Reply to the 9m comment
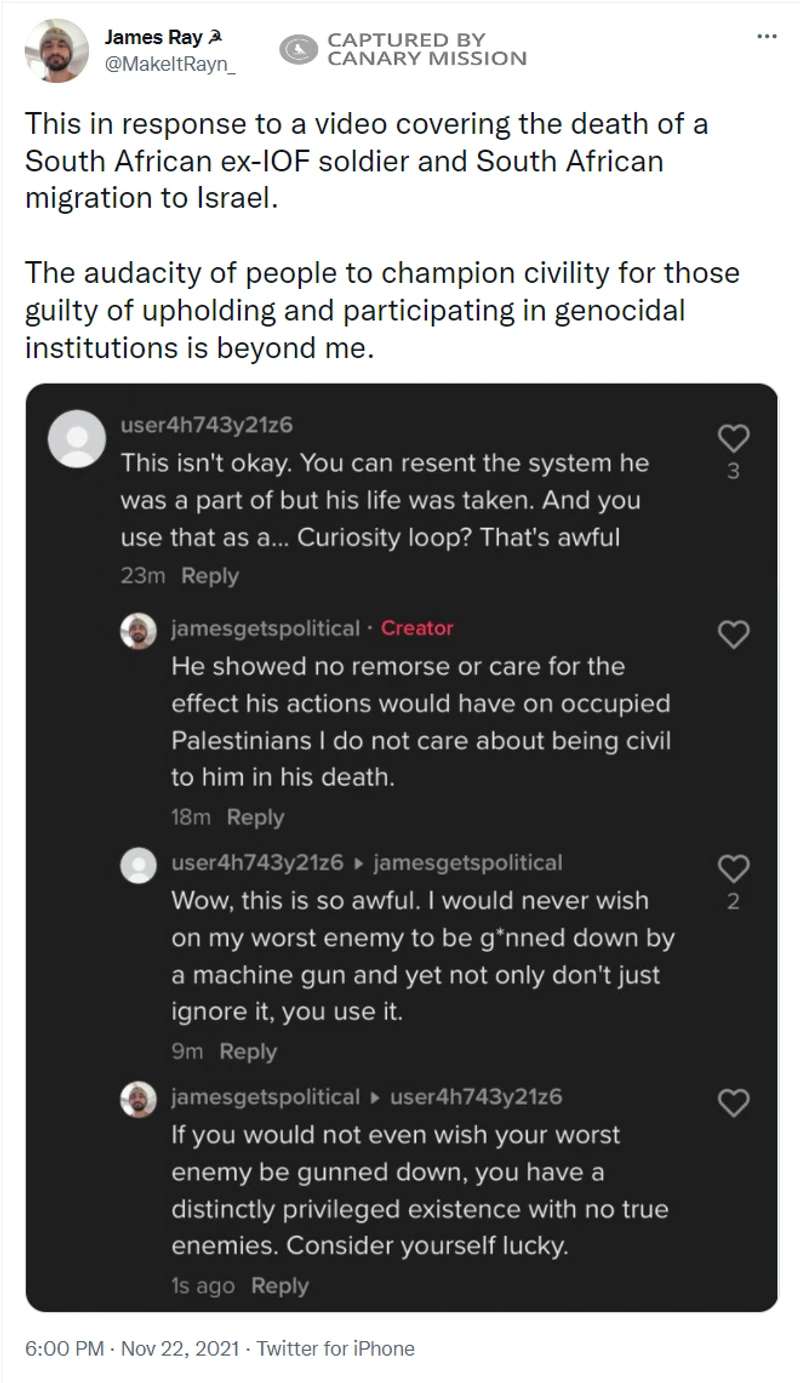The width and height of the screenshot is (800, 1383). 248,1051
